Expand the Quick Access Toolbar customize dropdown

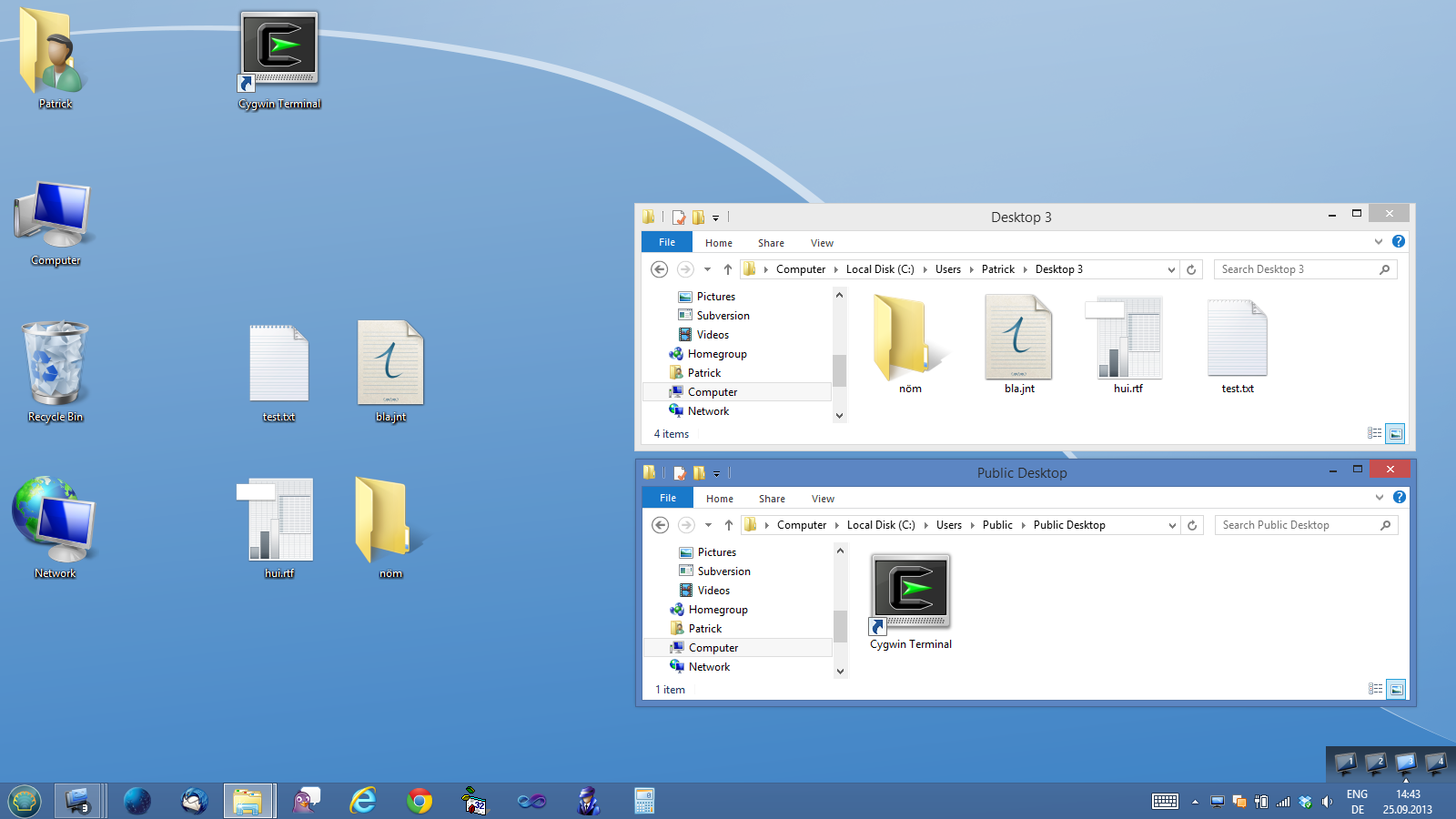pos(717,217)
